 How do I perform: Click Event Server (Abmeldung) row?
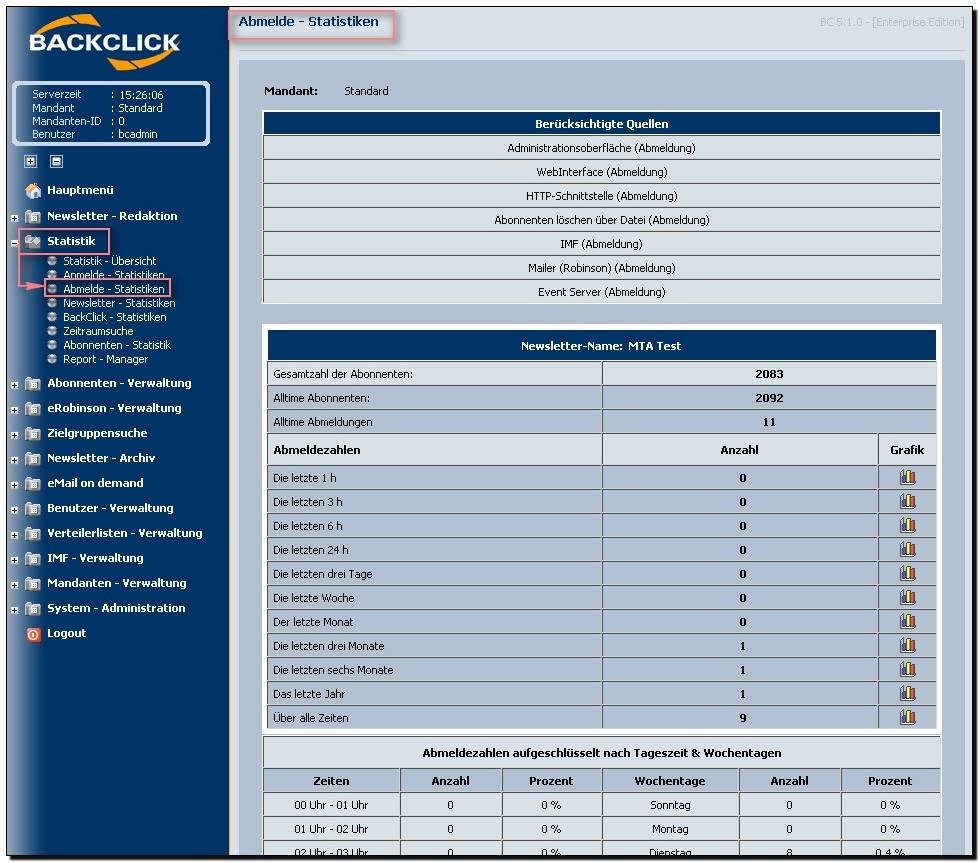click(x=601, y=292)
